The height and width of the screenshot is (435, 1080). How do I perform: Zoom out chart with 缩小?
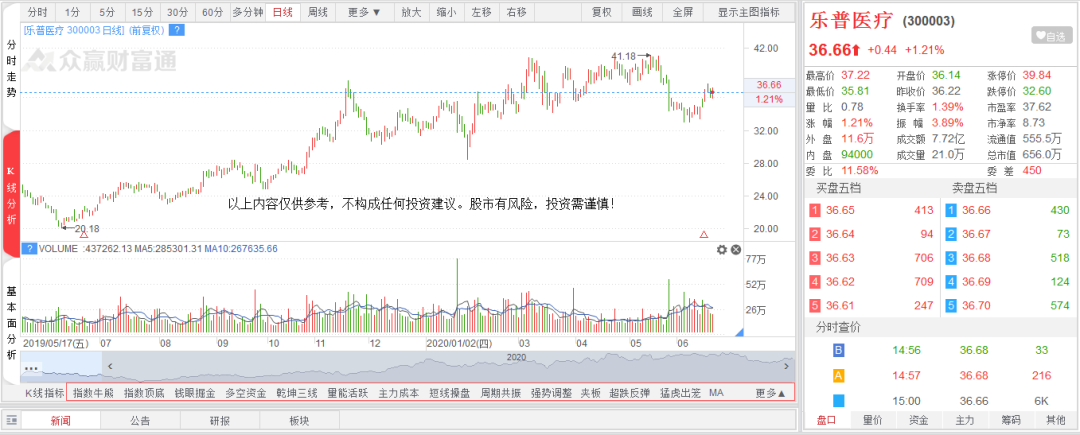click(x=446, y=12)
